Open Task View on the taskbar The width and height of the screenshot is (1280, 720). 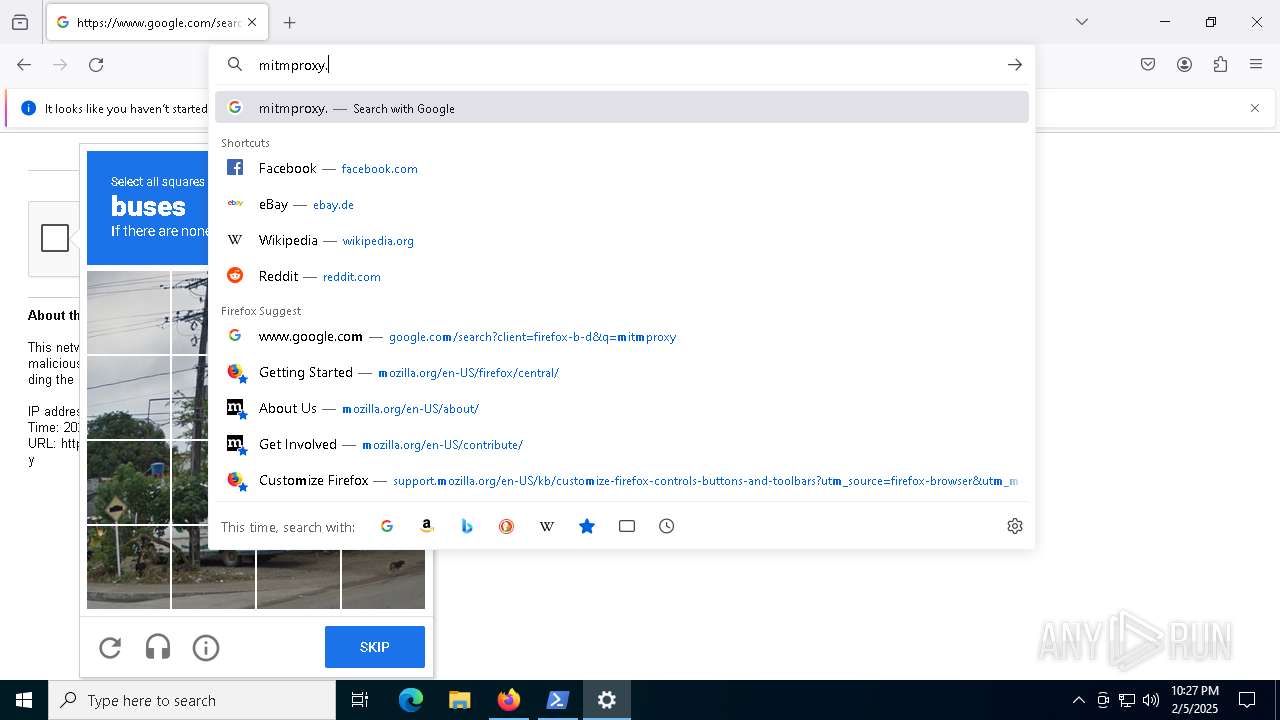(360, 700)
